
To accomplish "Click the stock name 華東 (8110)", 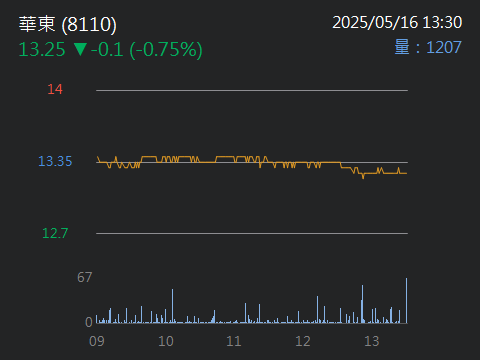I will 68,24.
